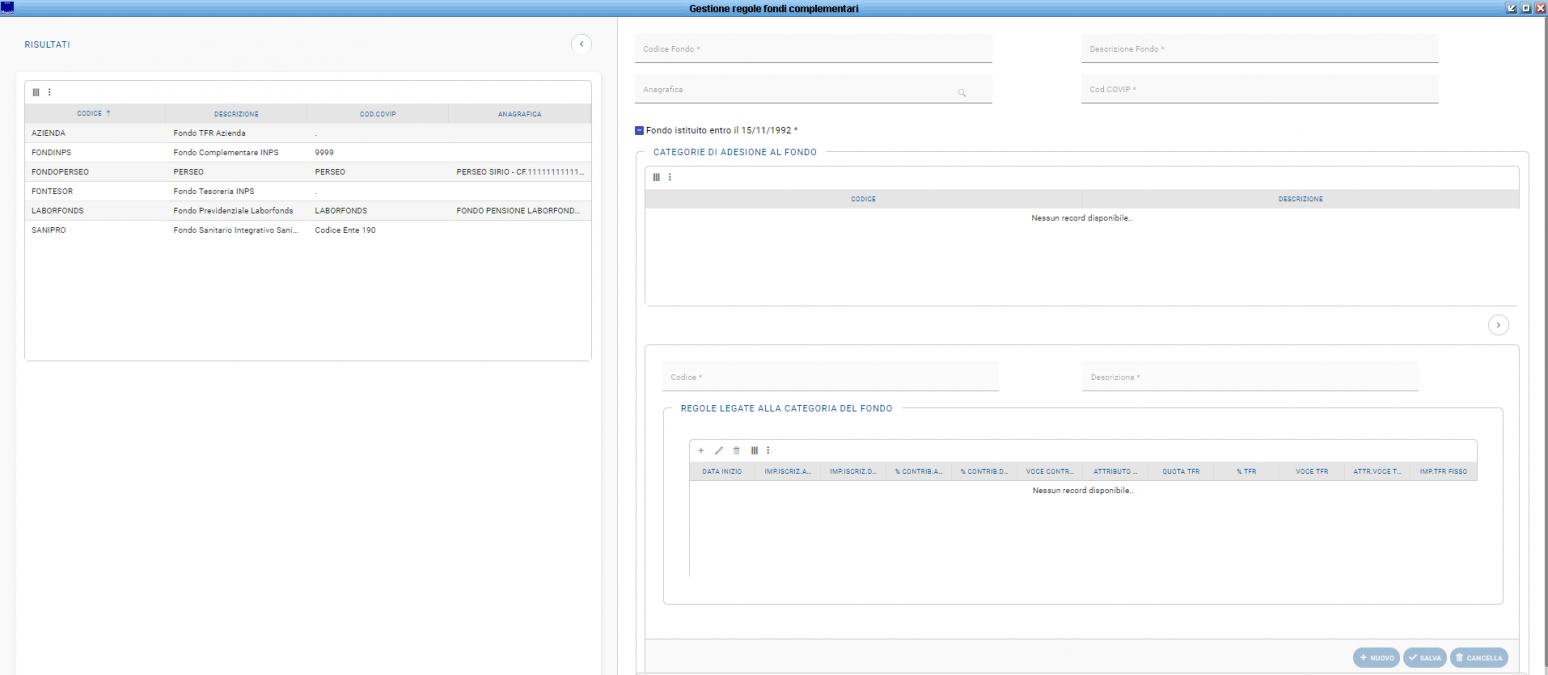The image size is (1548, 675).
Task: Click the Codice Fondo input field
Action: click(812, 49)
